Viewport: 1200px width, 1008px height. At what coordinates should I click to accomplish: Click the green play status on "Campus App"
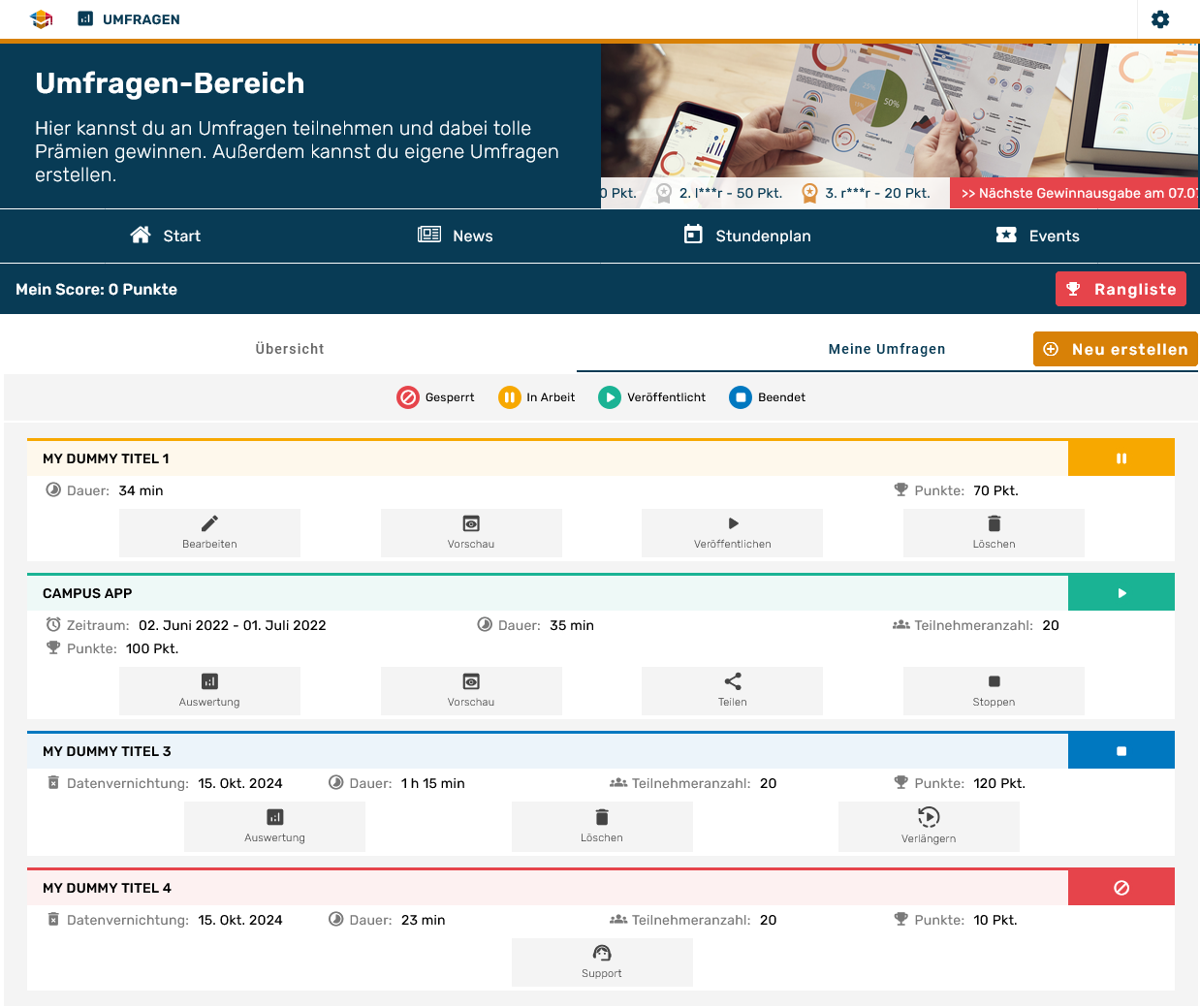[1121, 592]
